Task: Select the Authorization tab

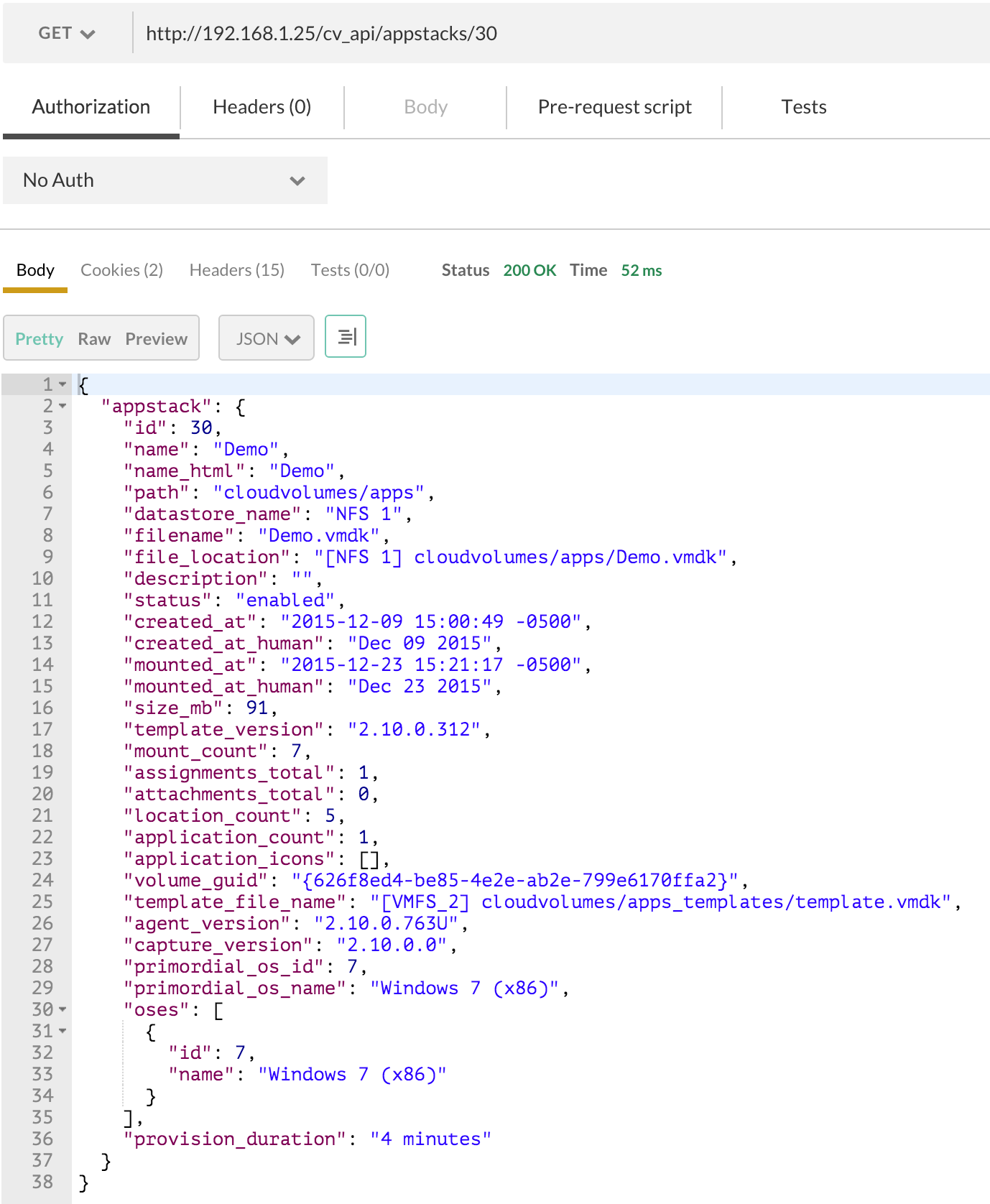Action: (91, 107)
